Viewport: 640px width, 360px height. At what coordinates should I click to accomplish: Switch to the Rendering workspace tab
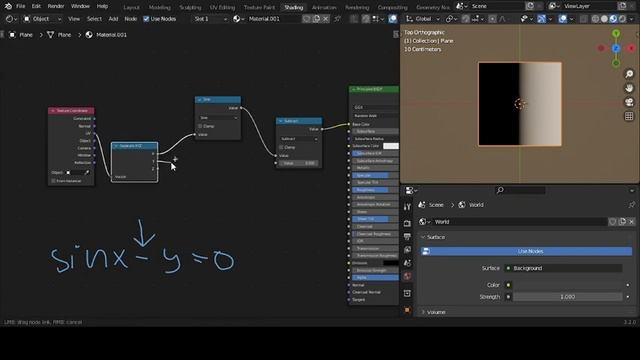coord(357,7)
